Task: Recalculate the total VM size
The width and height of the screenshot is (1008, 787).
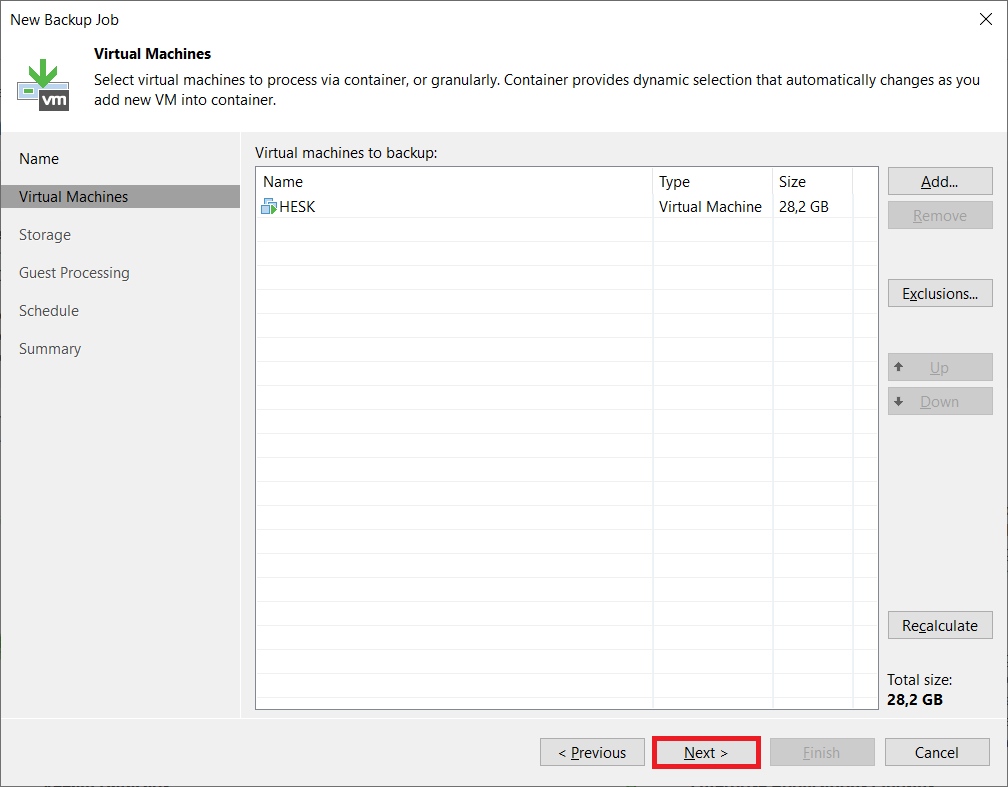Action: (939, 625)
